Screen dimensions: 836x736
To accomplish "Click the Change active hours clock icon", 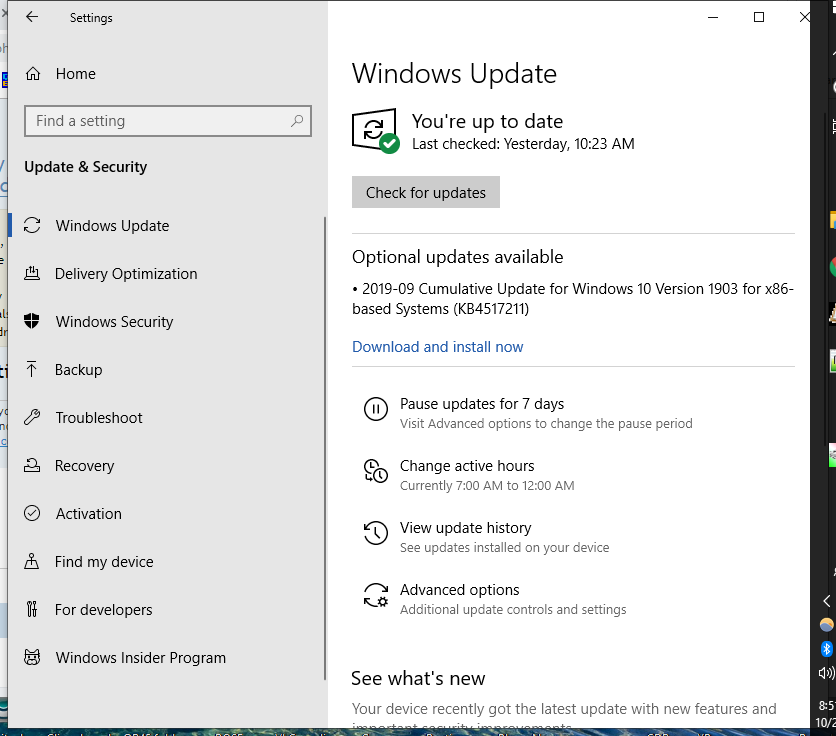I will coord(376,471).
